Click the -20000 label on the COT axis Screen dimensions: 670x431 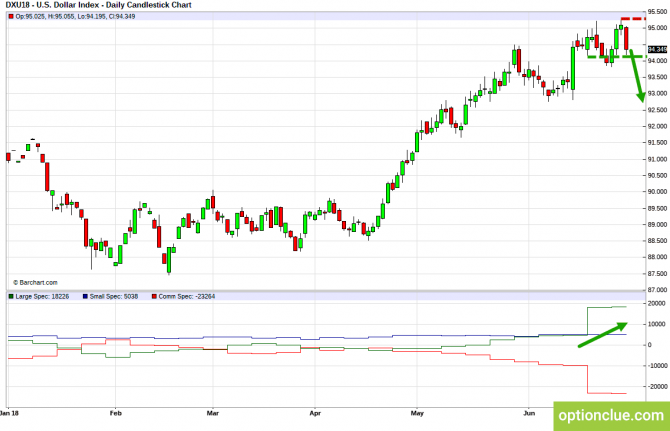point(656,387)
